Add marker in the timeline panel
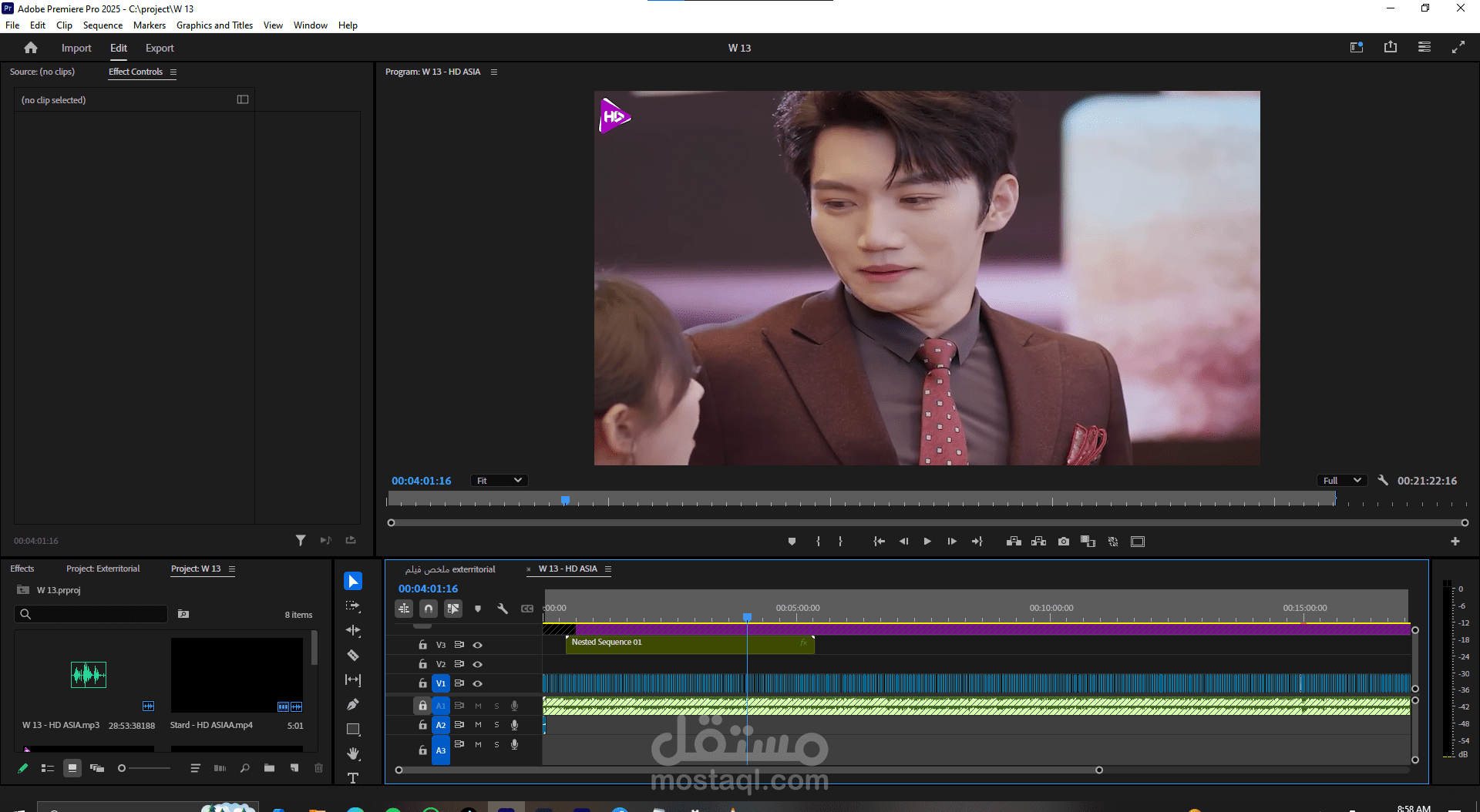This screenshot has height=812, width=1480. coord(478,609)
